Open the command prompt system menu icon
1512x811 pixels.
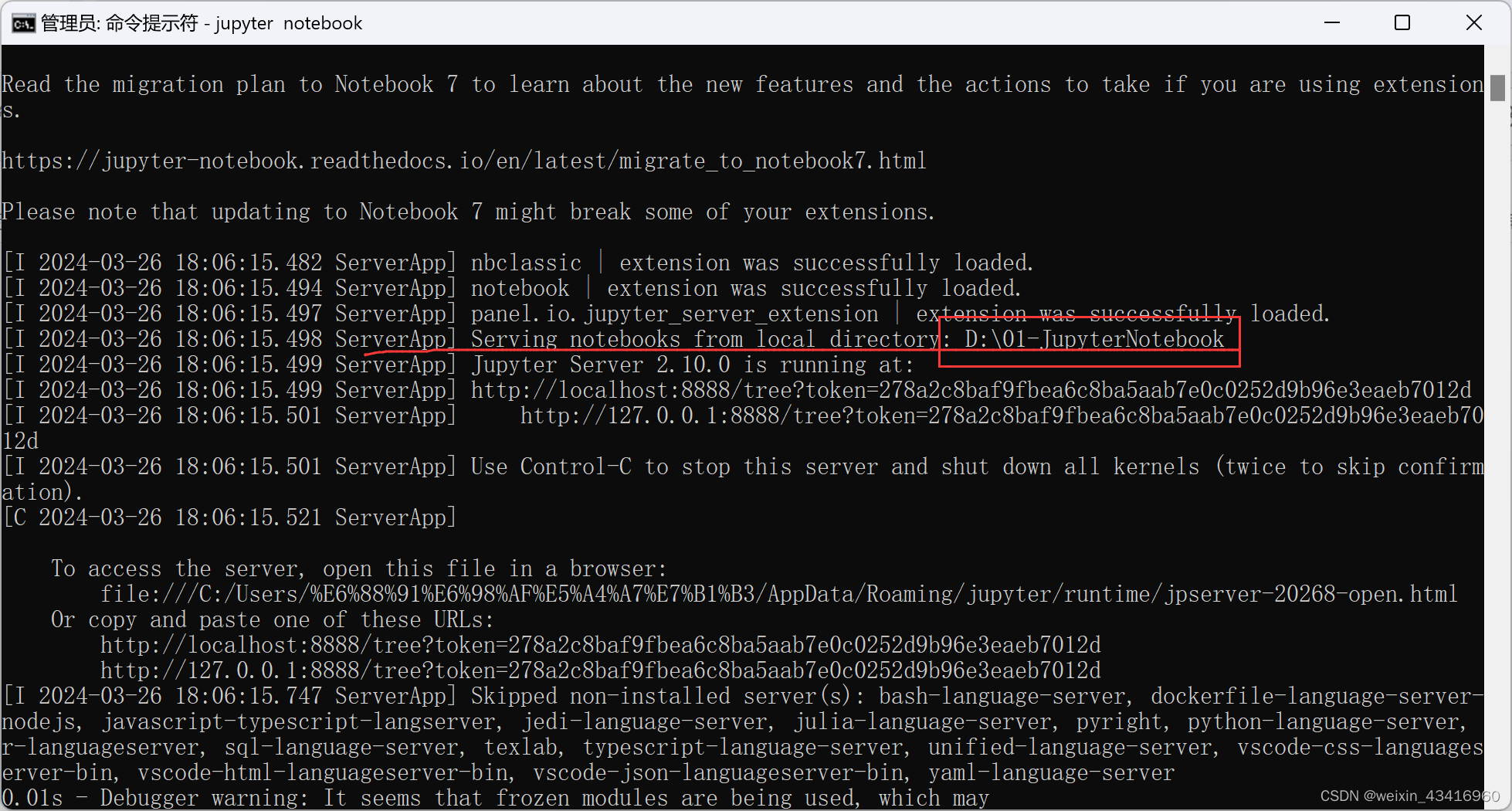[x=23, y=24]
